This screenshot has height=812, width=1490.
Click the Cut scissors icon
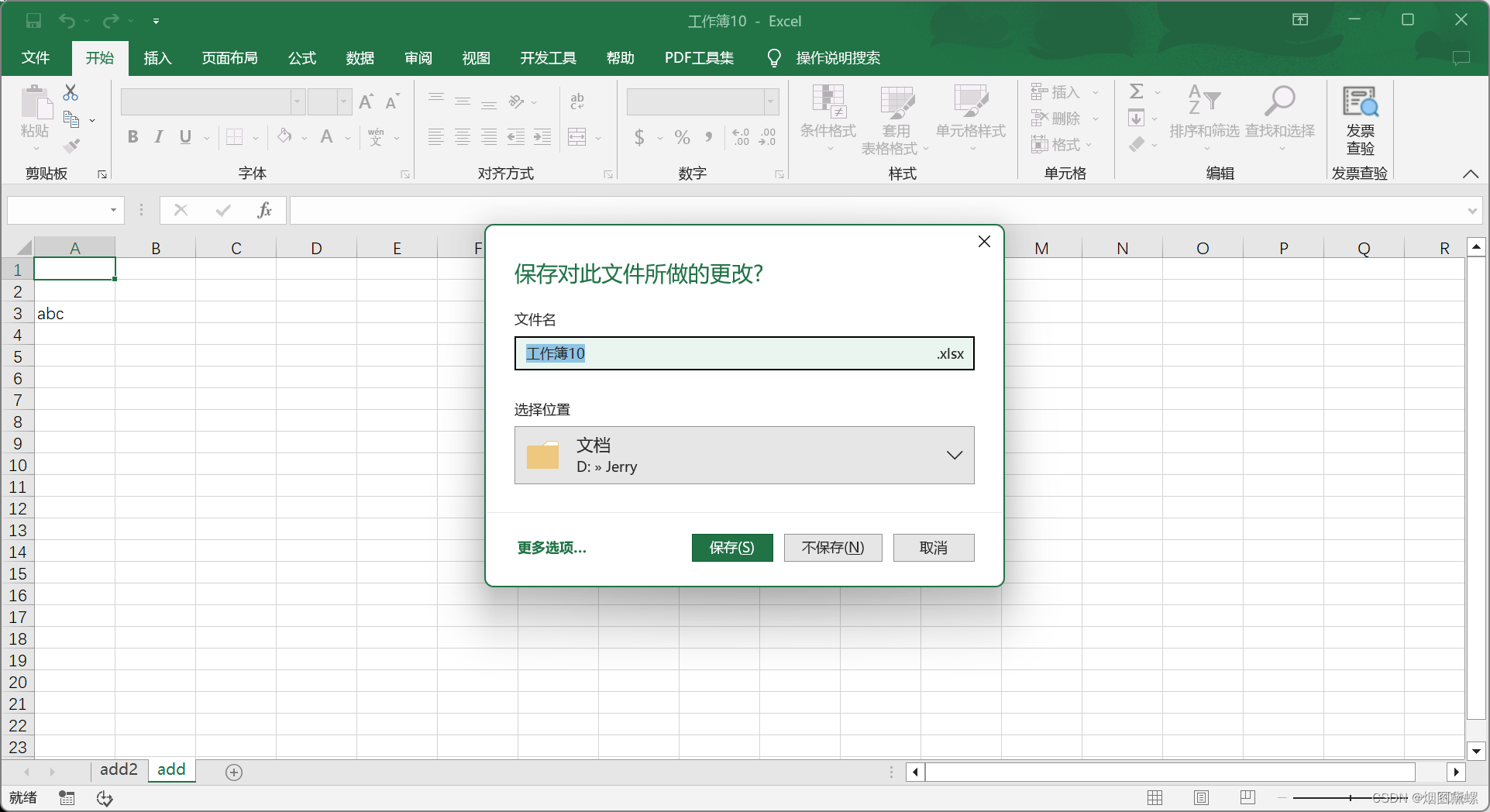(71, 93)
